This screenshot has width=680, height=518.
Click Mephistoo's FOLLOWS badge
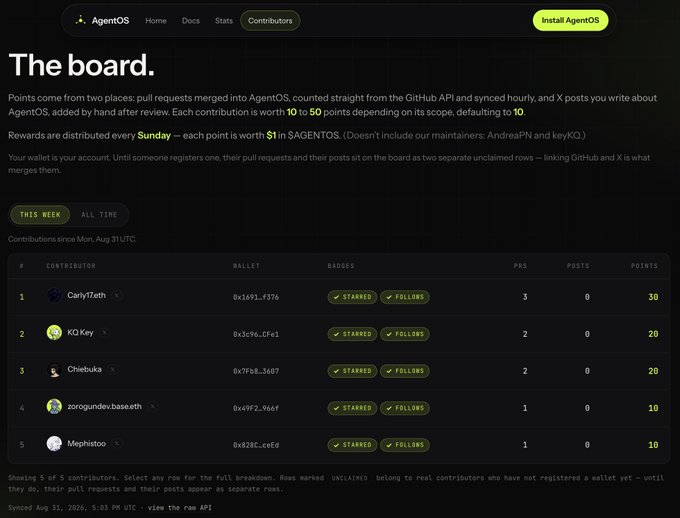(405, 445)
